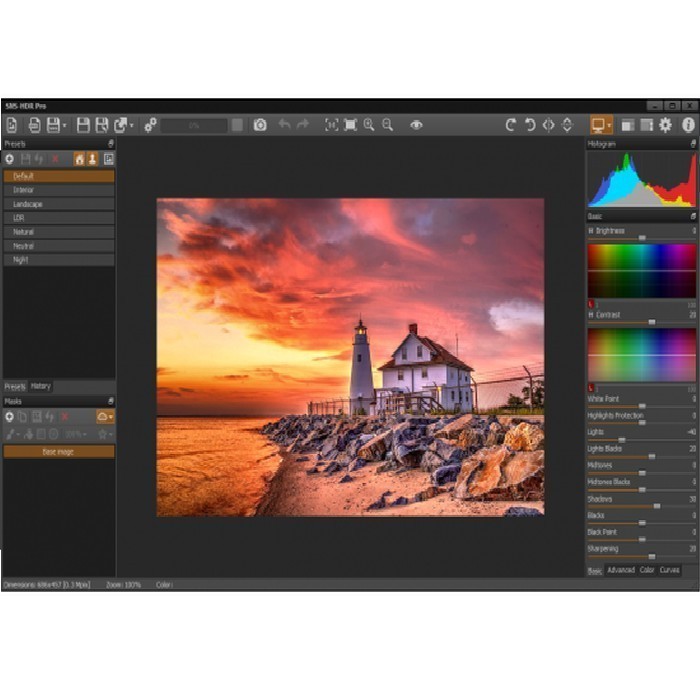Switch to the Curves tab
This screenshot has height=700, width=700.
669,571
